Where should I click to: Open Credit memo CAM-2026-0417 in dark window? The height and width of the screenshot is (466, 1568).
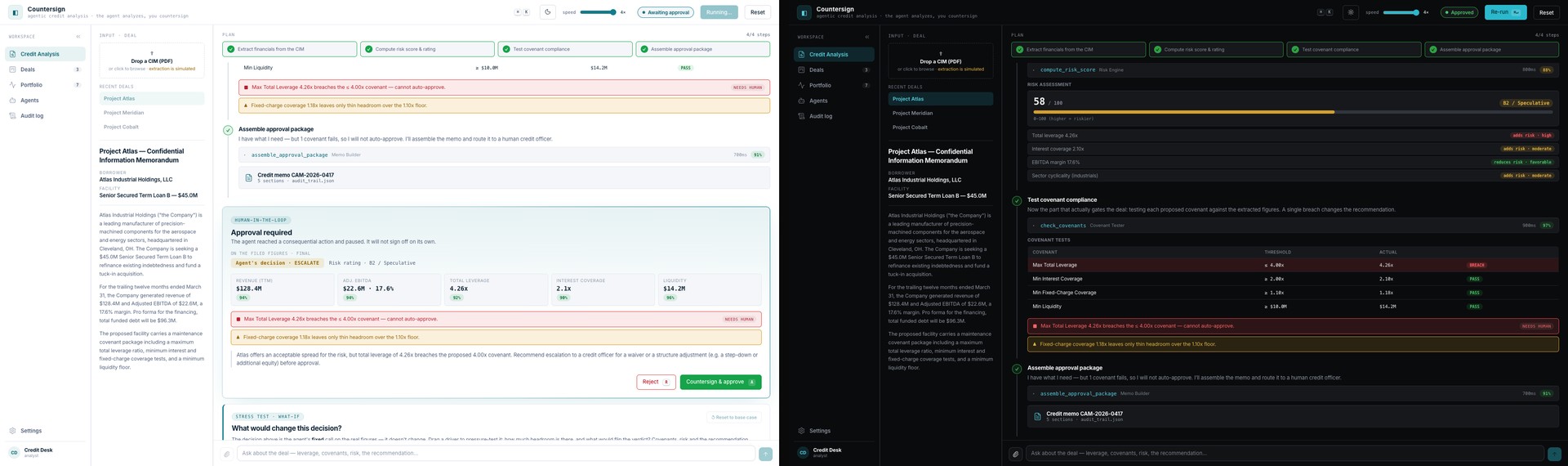[x=1293, y=416]
